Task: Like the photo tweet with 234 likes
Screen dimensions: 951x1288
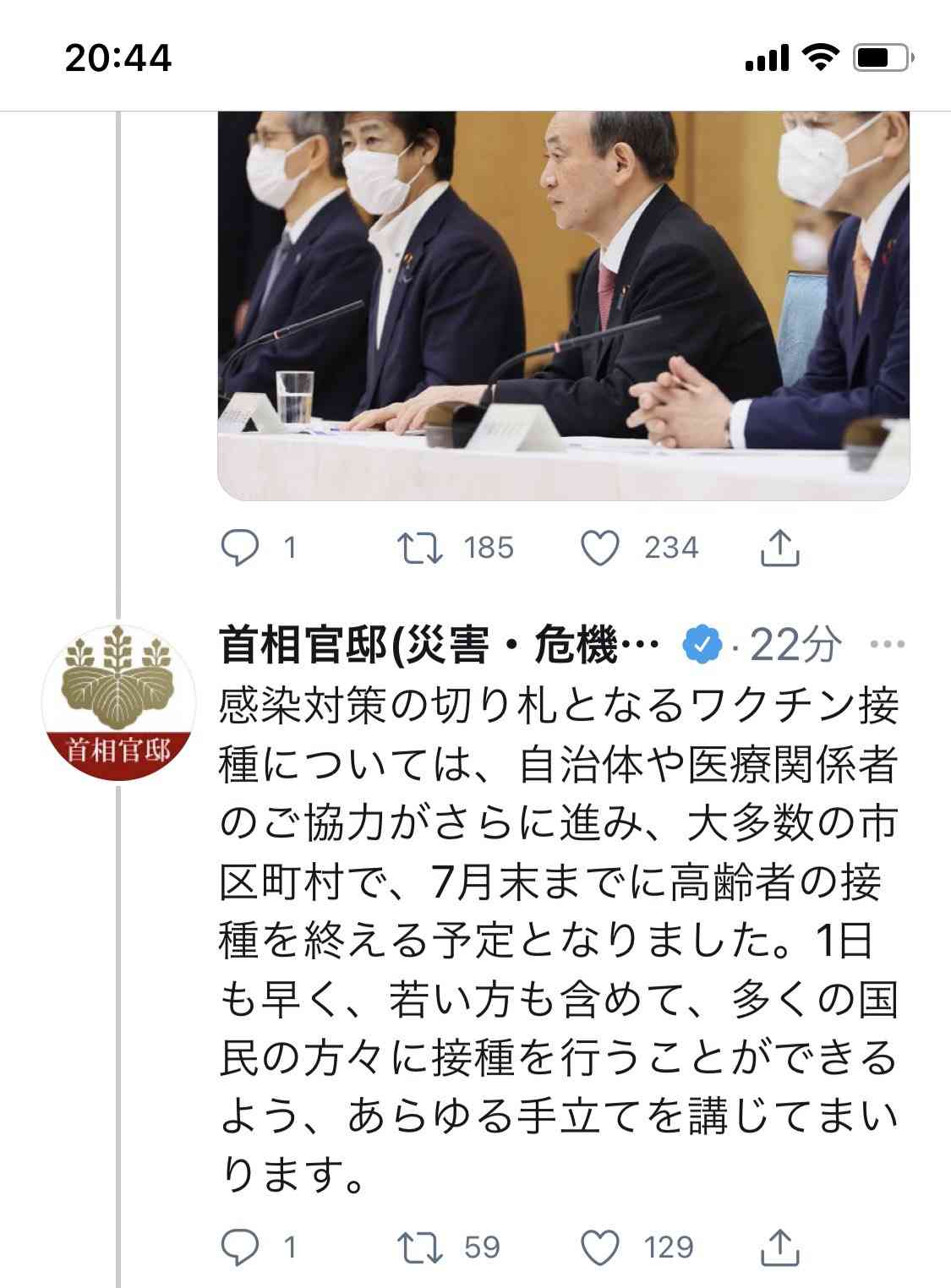Action: (x=602, y=548)
